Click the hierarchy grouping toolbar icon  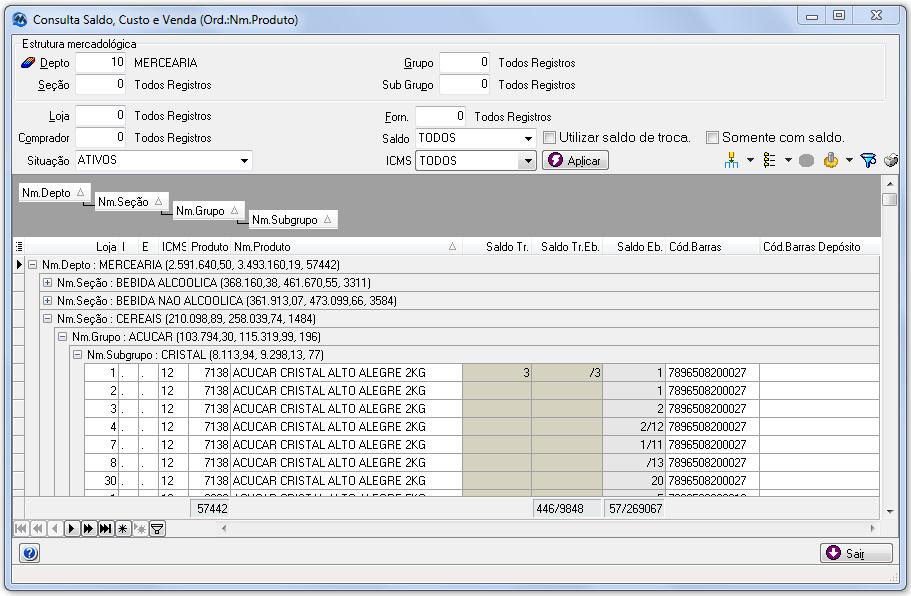click(x=731, y=160)
